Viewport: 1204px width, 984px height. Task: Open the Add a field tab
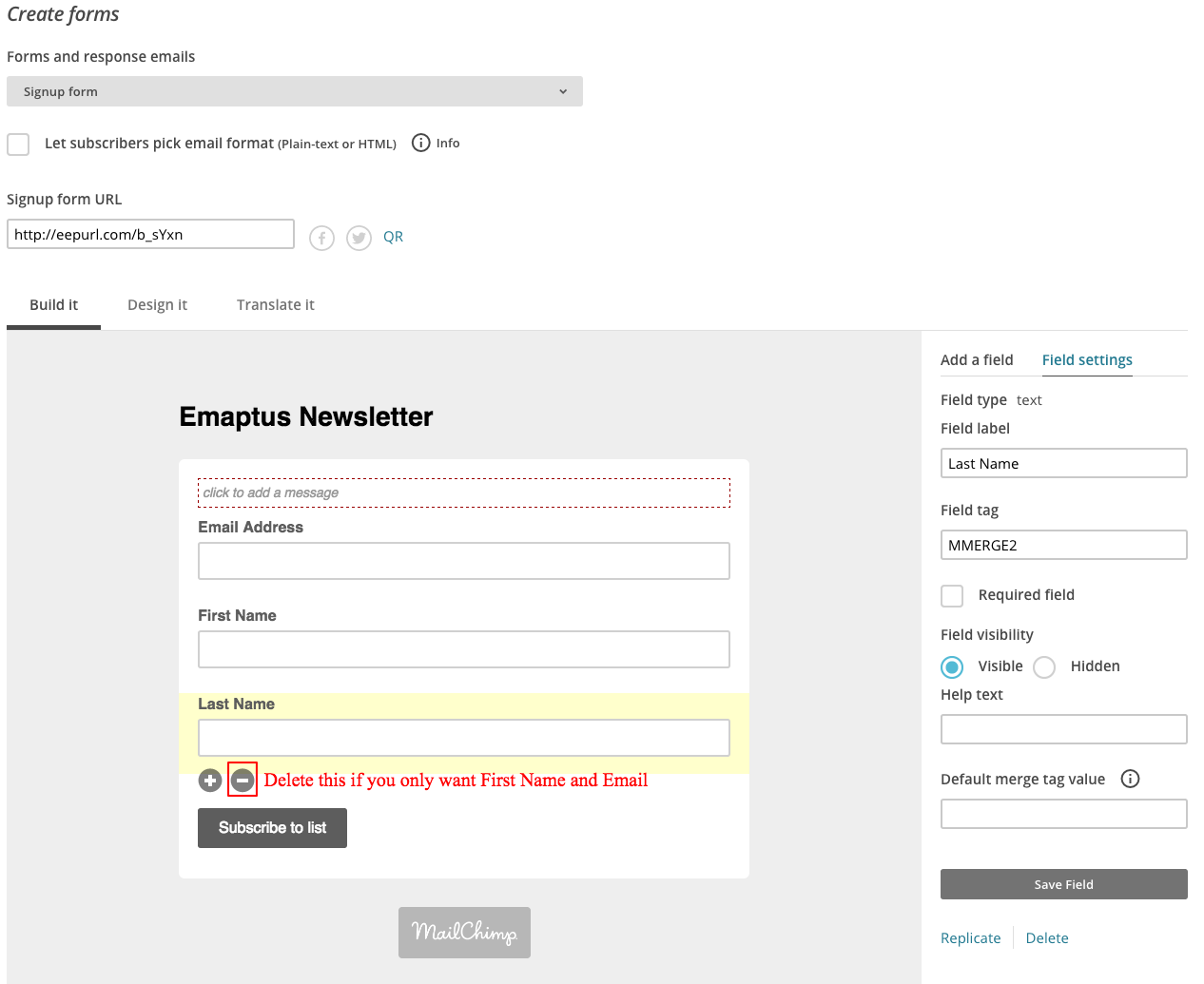[977, 359]
